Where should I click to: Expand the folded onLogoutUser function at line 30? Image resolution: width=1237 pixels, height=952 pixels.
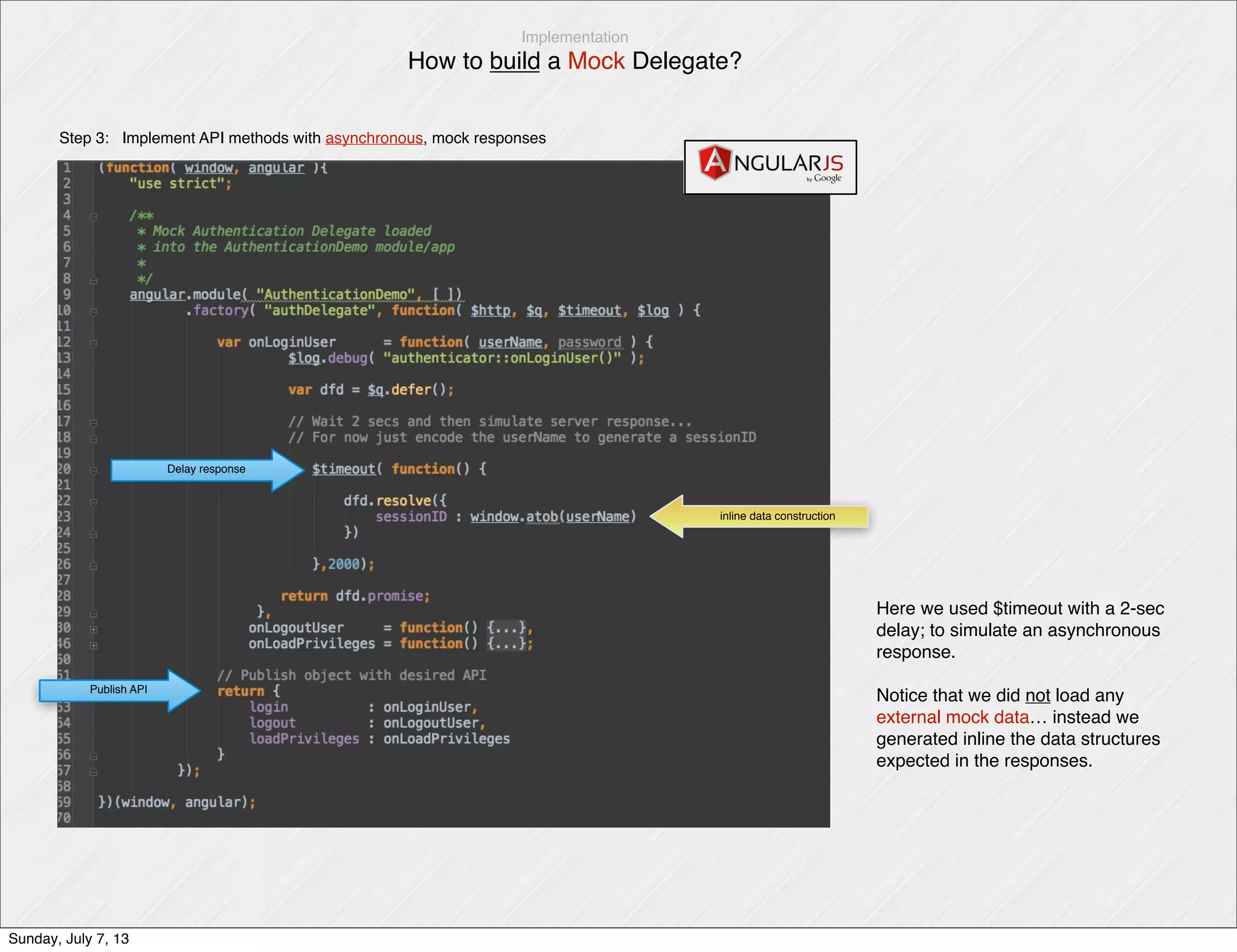pyautogui.click(x=94, y=629)
